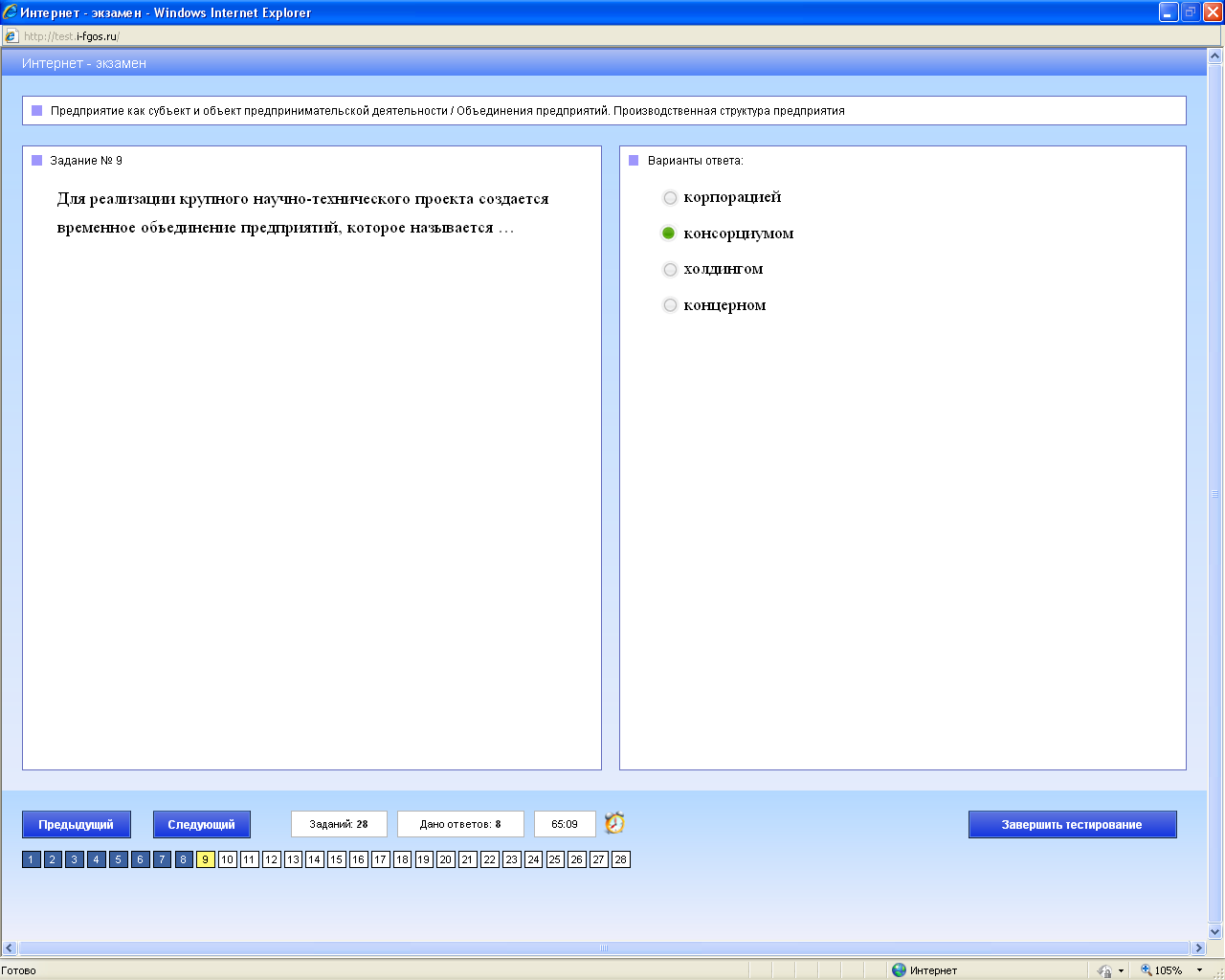The height and width of the screenshot is (980, 1225).
Task: Click the horizontal scrollbar right arrow
Action: tap(1198, 948)
